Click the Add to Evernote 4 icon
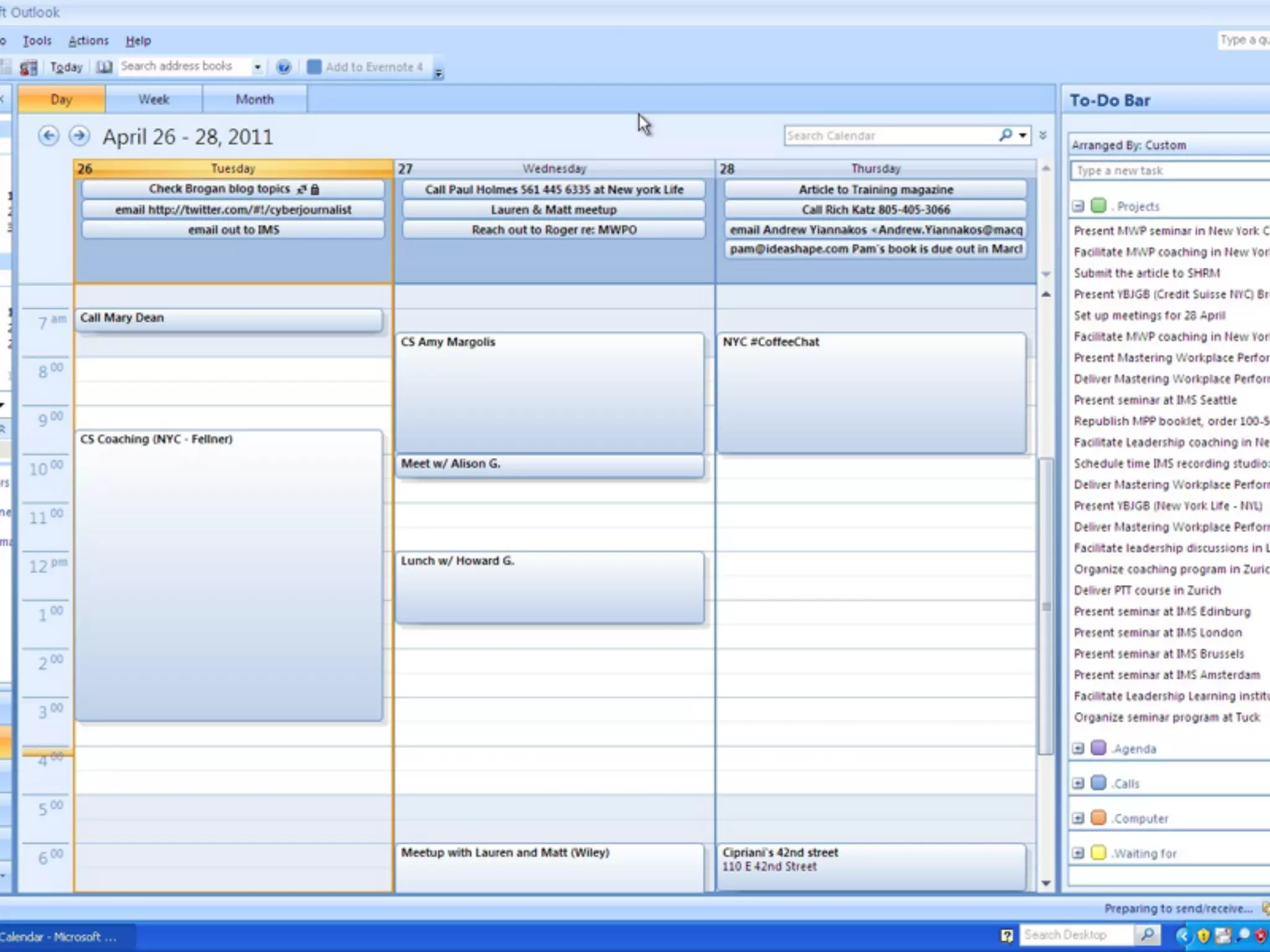The height and width of the screenshot is (952, 1270). coord(314,67)
